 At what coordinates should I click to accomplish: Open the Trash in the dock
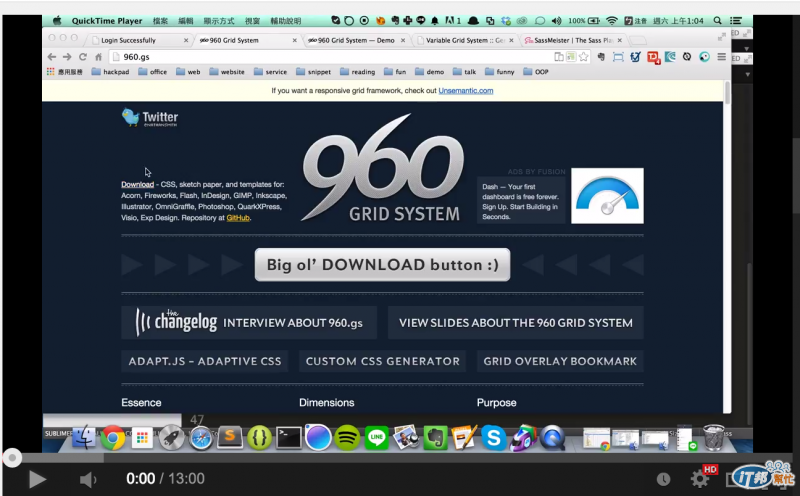[x=713, y=437]
